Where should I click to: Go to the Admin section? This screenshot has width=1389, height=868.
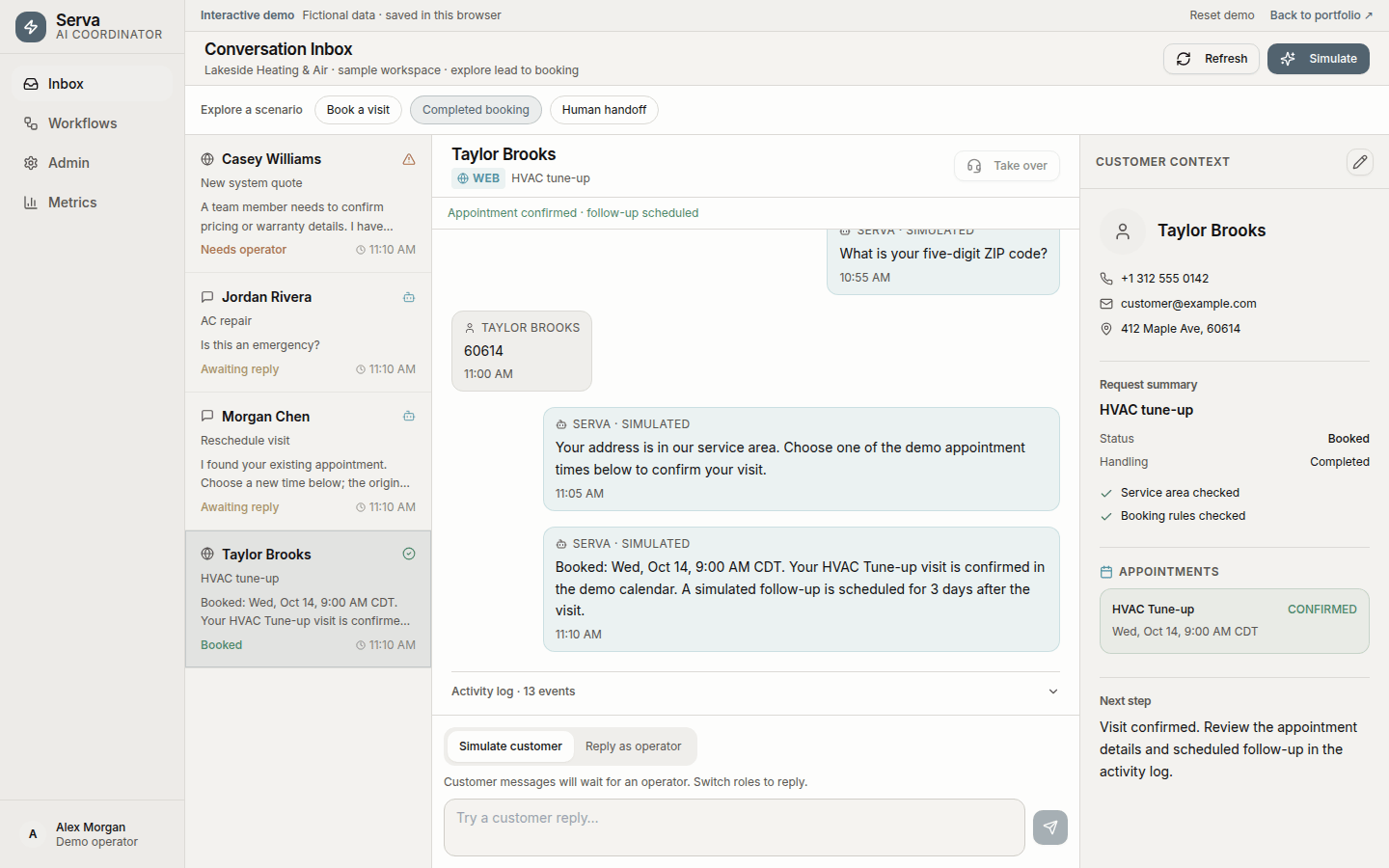coord(93,163)
